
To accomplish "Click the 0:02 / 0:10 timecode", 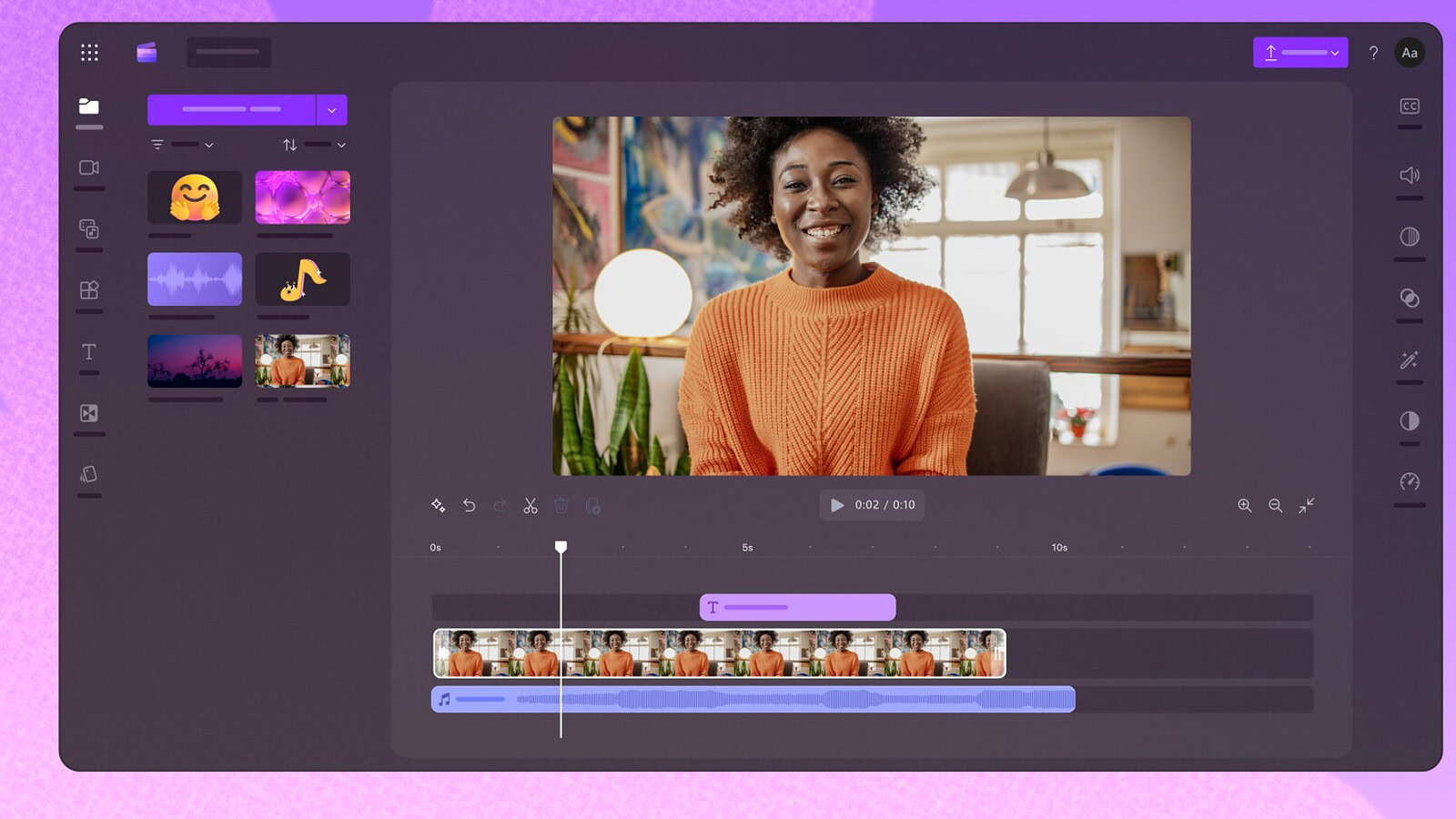I will pyautogui.click(x=885, y=505).
